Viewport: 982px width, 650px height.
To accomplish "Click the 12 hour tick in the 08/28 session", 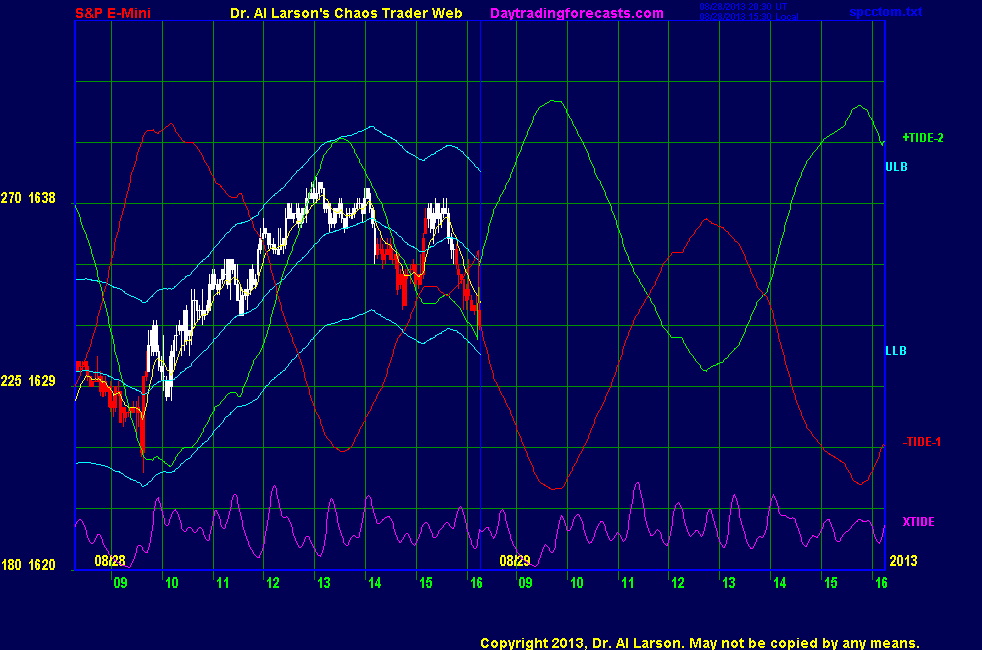I will [272, 582].
